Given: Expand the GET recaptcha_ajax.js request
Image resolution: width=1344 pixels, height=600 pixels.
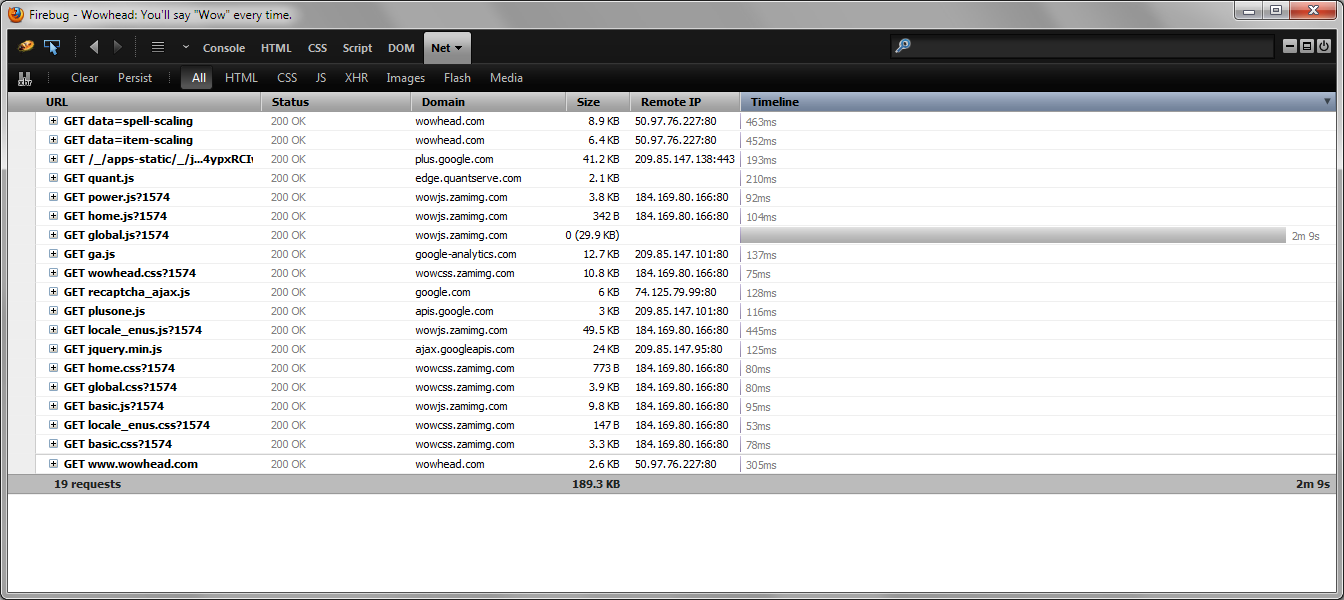Looking at the screenshot, I should 53,292.
